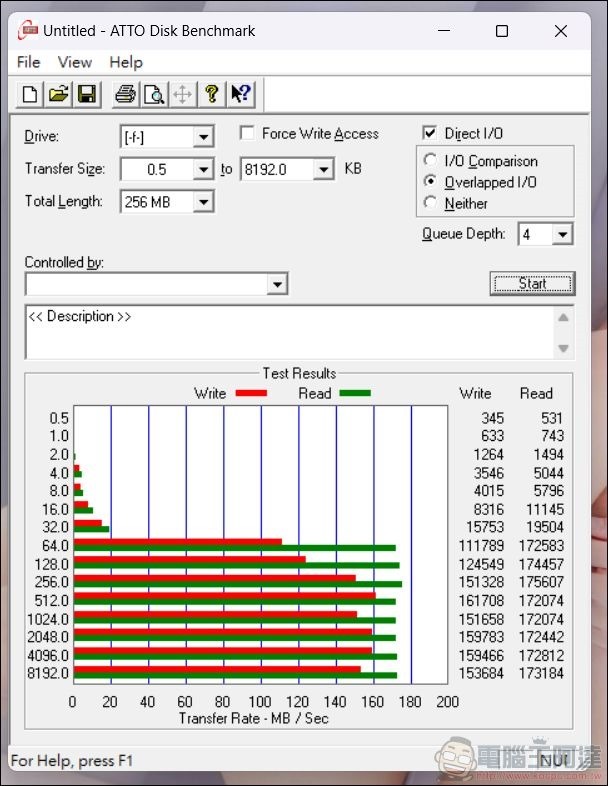Viewport: 608px width, 786px height.
Task: Click the description scrollbar down arrow
Action: coord(563,348)
